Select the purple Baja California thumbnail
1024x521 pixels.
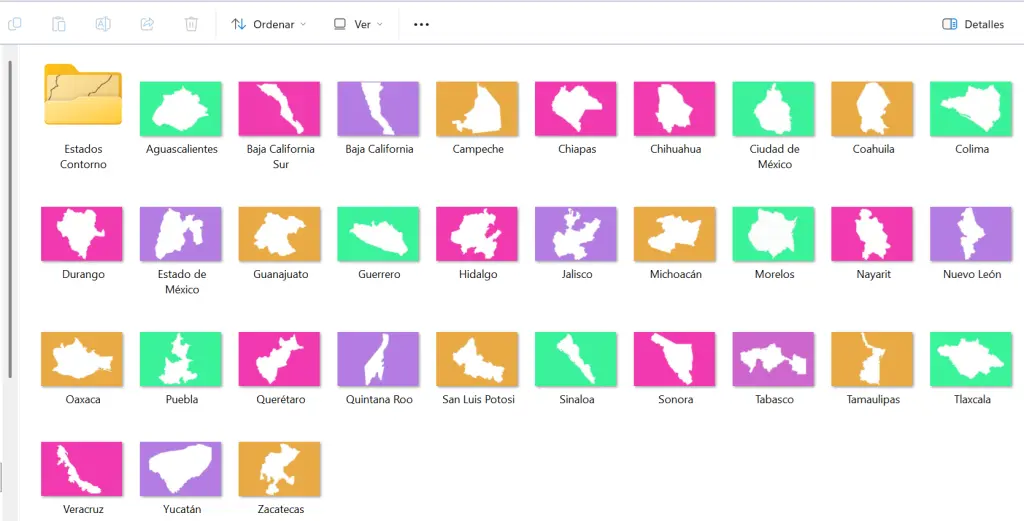(378, 108)
